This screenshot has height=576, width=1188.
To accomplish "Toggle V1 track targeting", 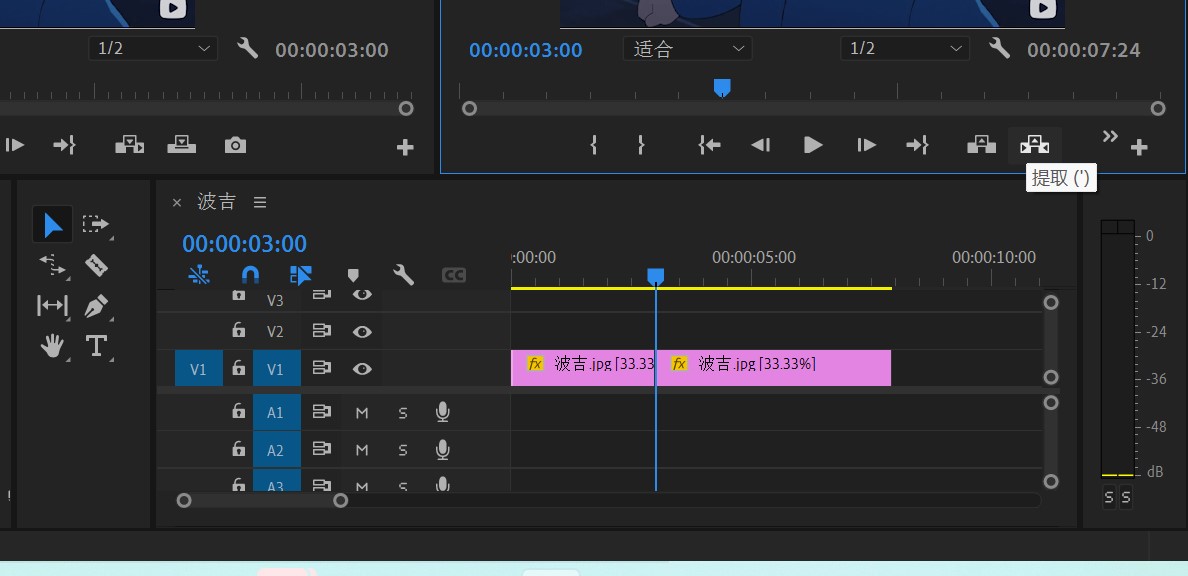I will [277, 368].
